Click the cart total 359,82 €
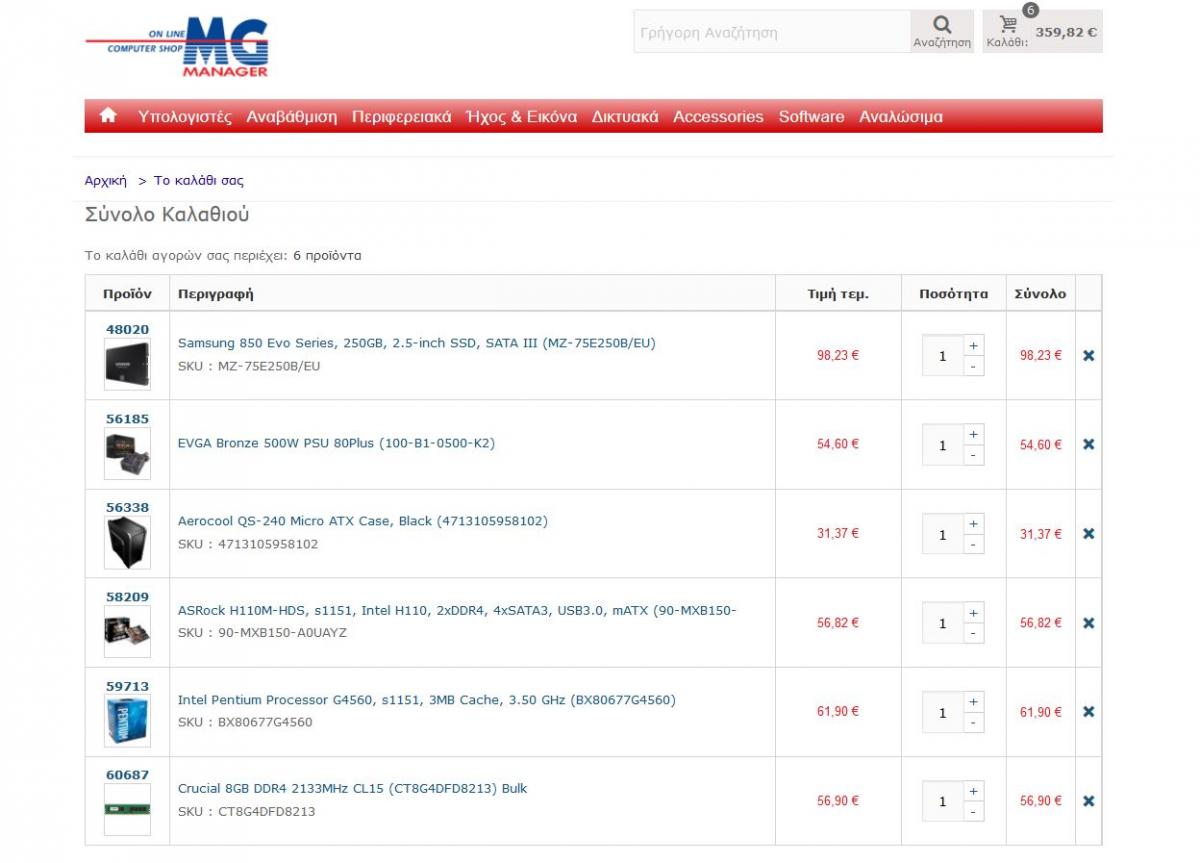Screen dimensions: 1200x863 [1066, 32]
